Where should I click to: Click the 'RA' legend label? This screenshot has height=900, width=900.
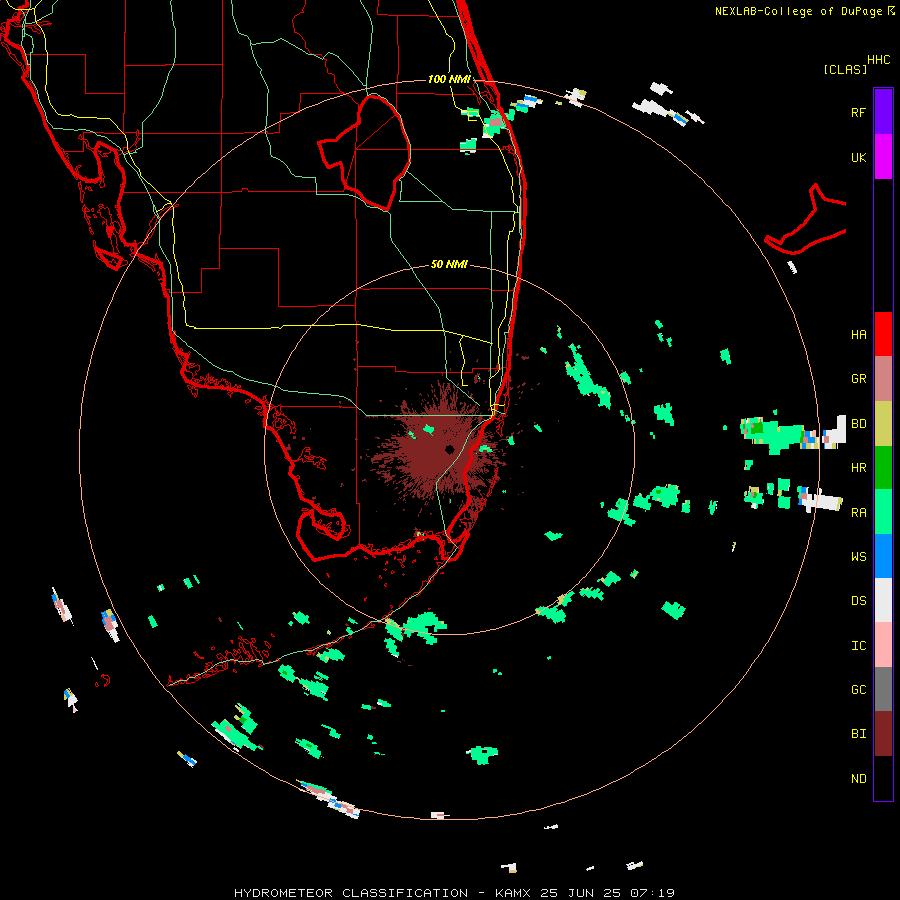[858, 513]
